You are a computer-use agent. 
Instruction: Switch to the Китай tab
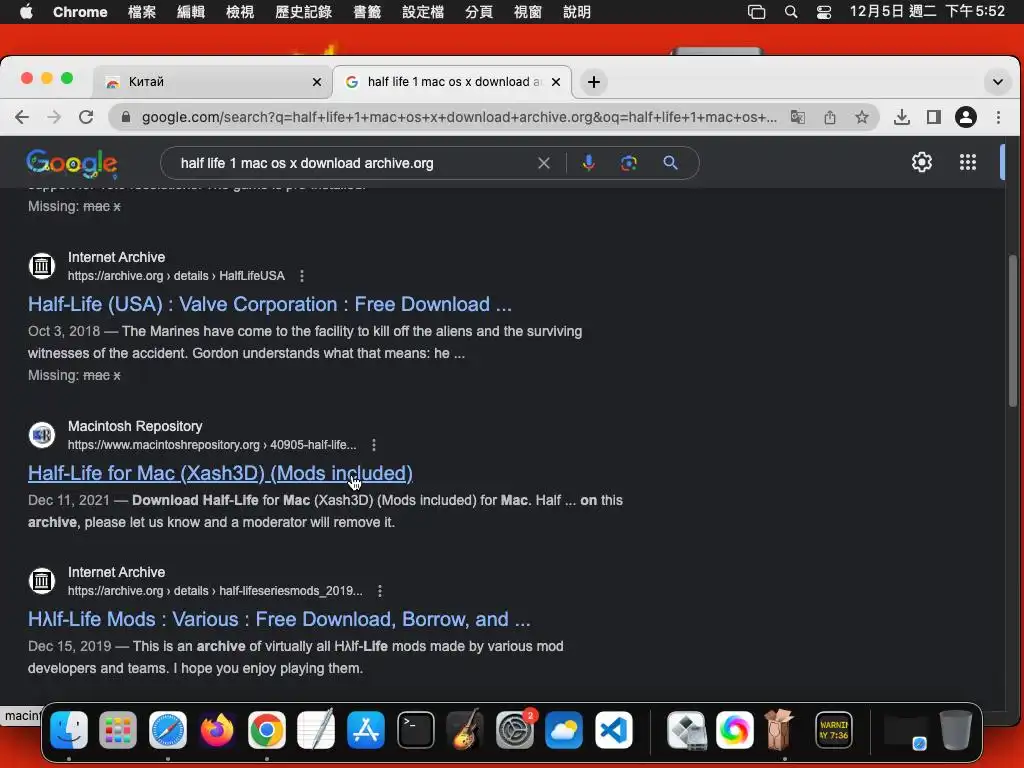click(x=212, y=82)
